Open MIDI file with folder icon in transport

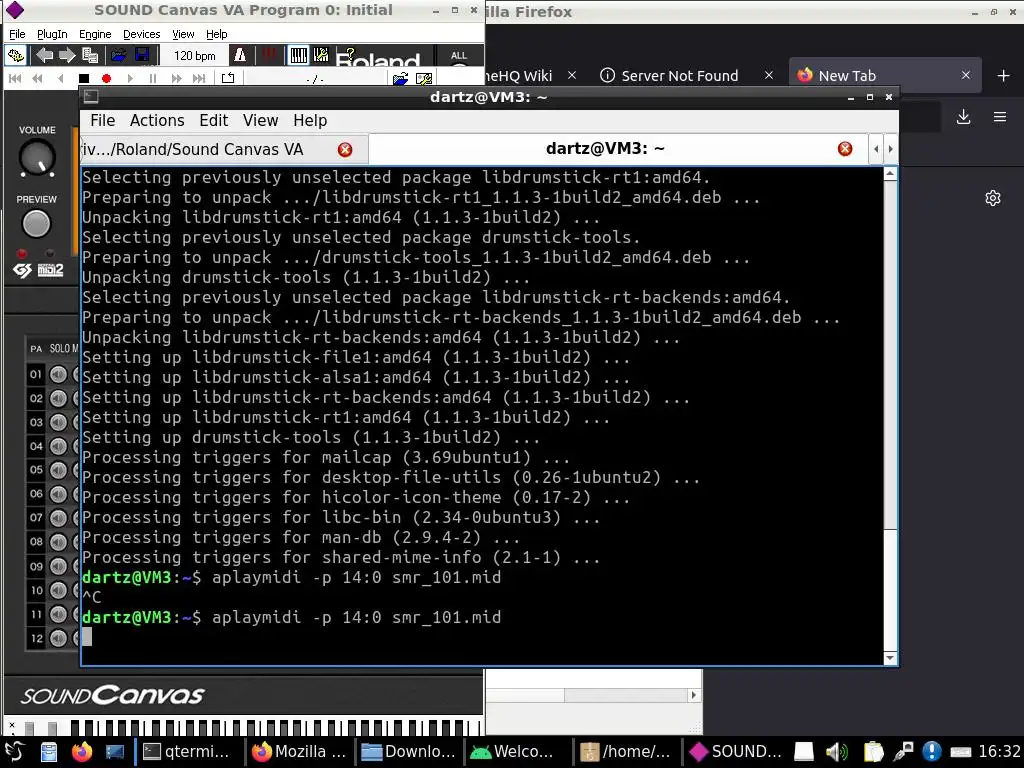tap(400, 79)
